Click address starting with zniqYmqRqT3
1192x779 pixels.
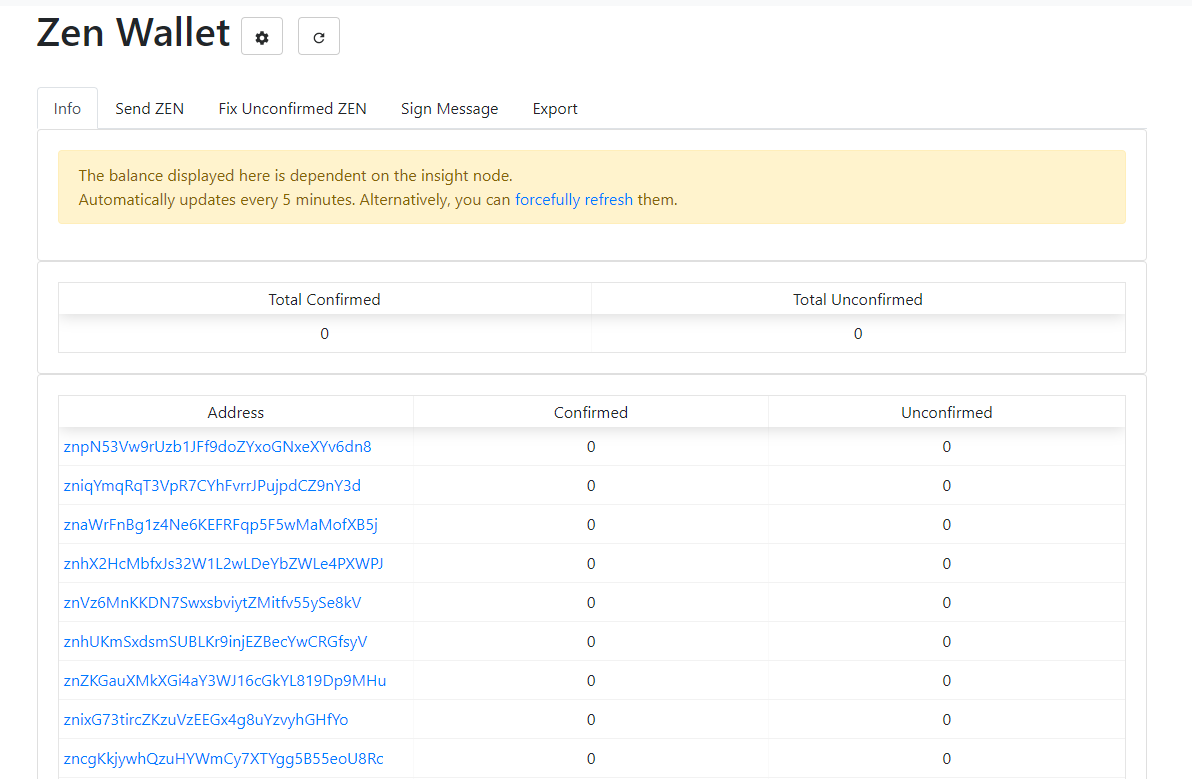[212, 486]
